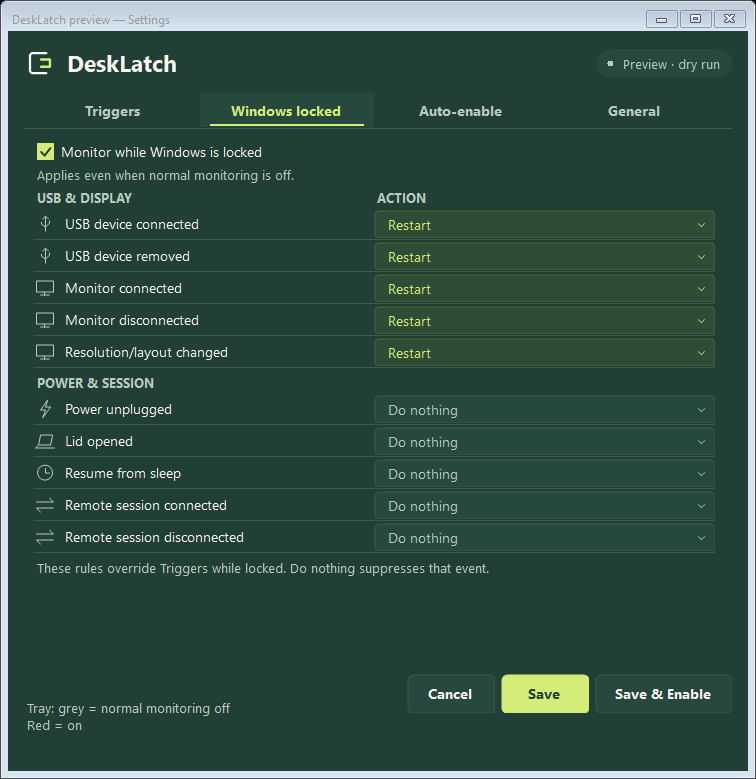Click the Remote session connected label
The width and height of the screenshot is (756, 779).
[x=146, y=505]
